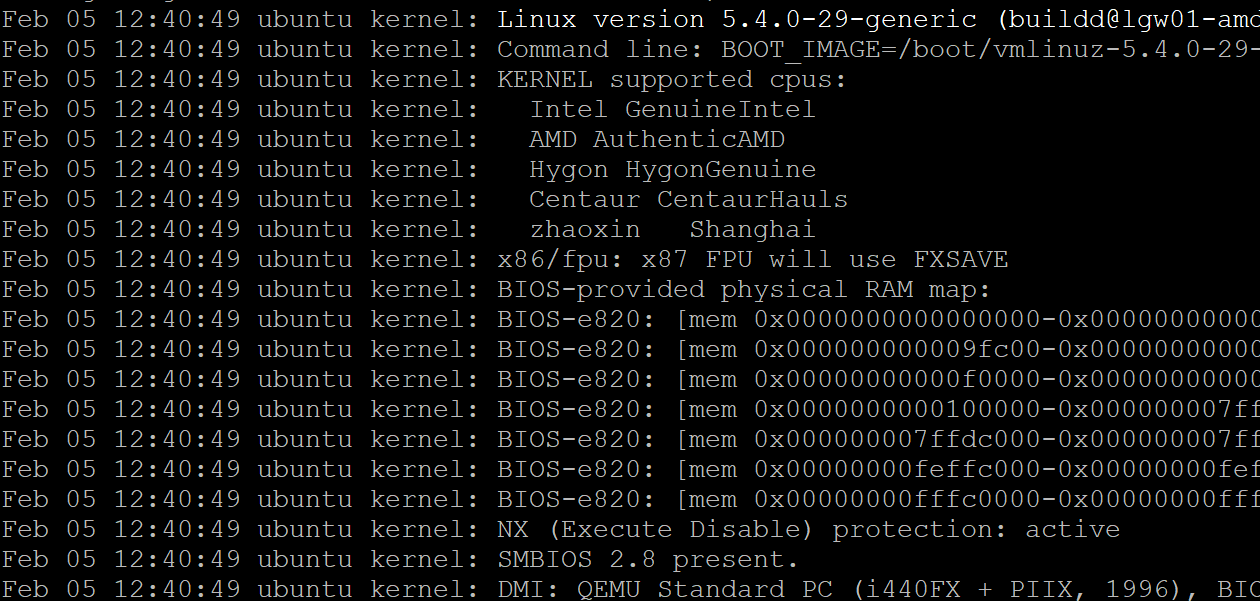Click the "SMBIOS 2.8 present." message
This screenshot has width=1260, height=601.
tap(648, 559)
